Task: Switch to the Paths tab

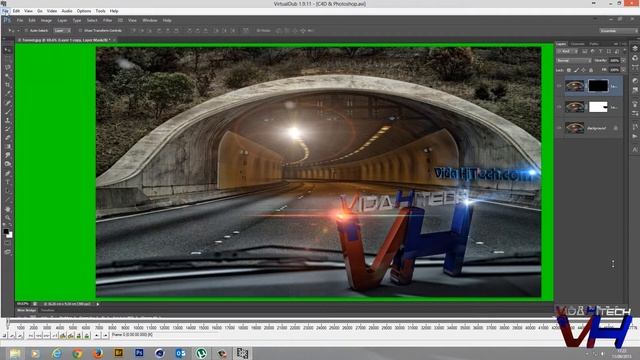Action: tap(594, 44)
